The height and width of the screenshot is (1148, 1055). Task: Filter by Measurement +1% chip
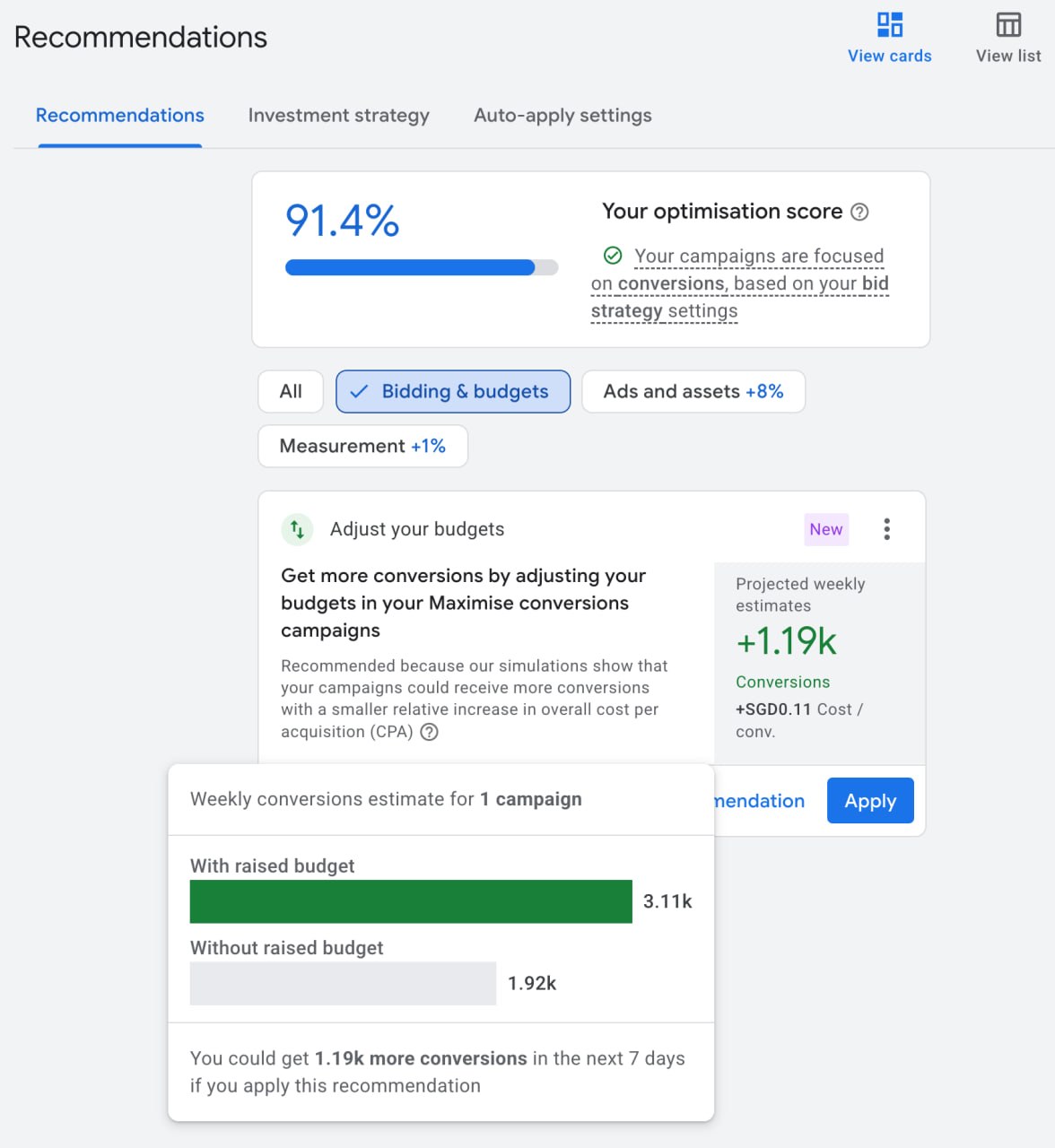362,447
